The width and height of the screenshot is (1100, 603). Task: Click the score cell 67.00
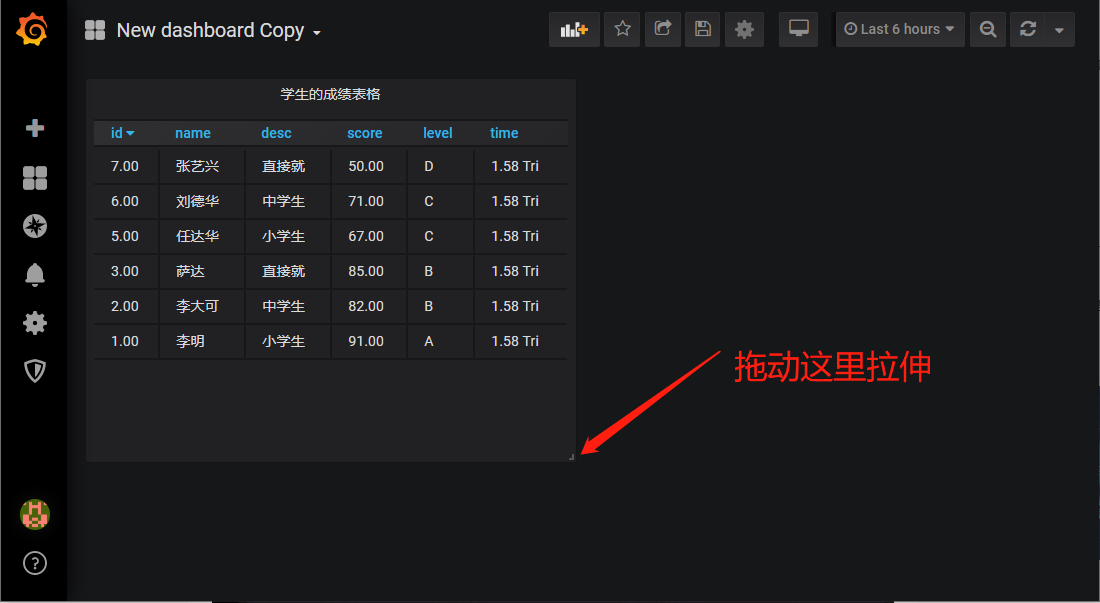click(x=369, y=236)
